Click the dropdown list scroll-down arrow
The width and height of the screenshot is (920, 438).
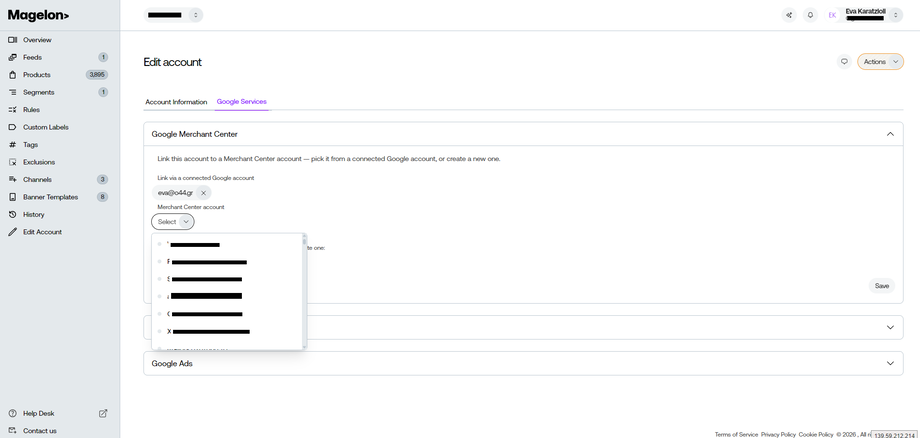coord(304,347)
